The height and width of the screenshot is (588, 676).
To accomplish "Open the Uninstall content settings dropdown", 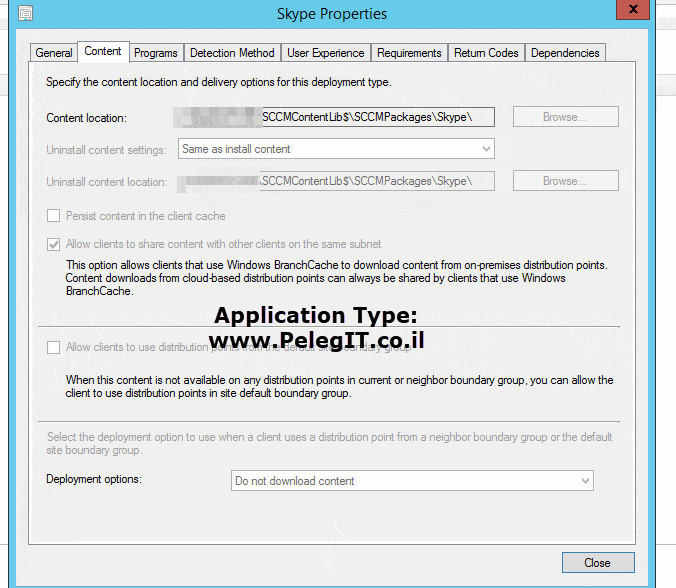I will (x=336, y=149).
